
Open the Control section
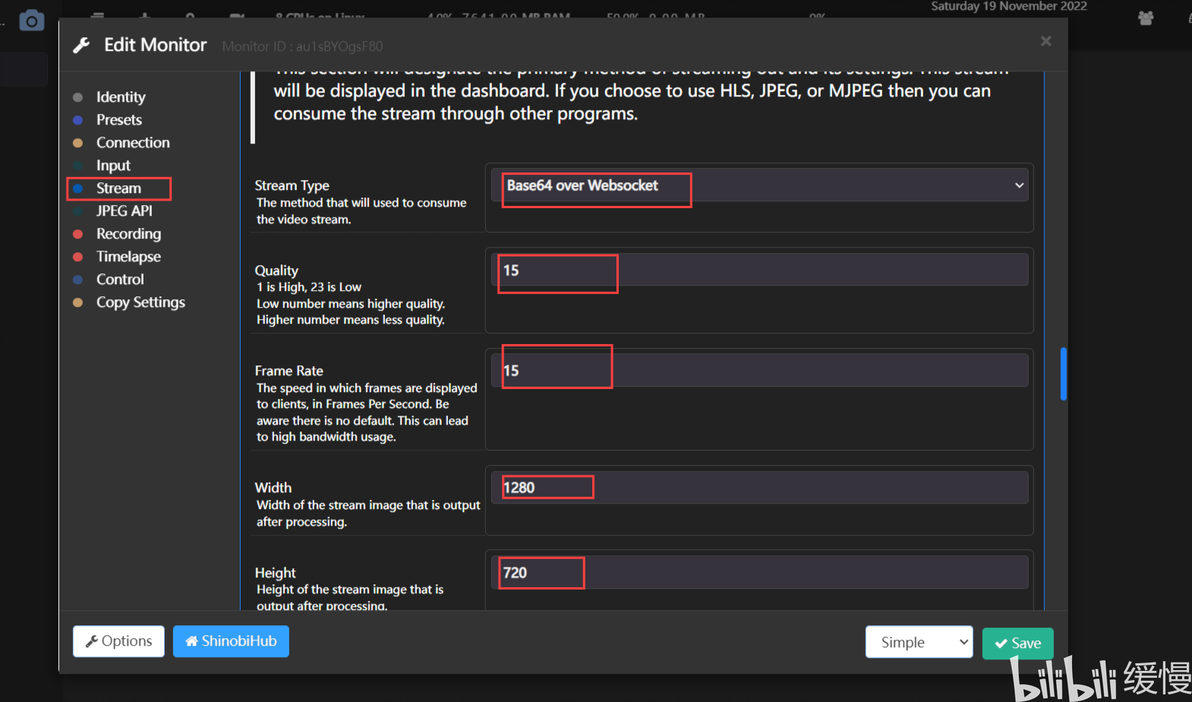[120, 280]
